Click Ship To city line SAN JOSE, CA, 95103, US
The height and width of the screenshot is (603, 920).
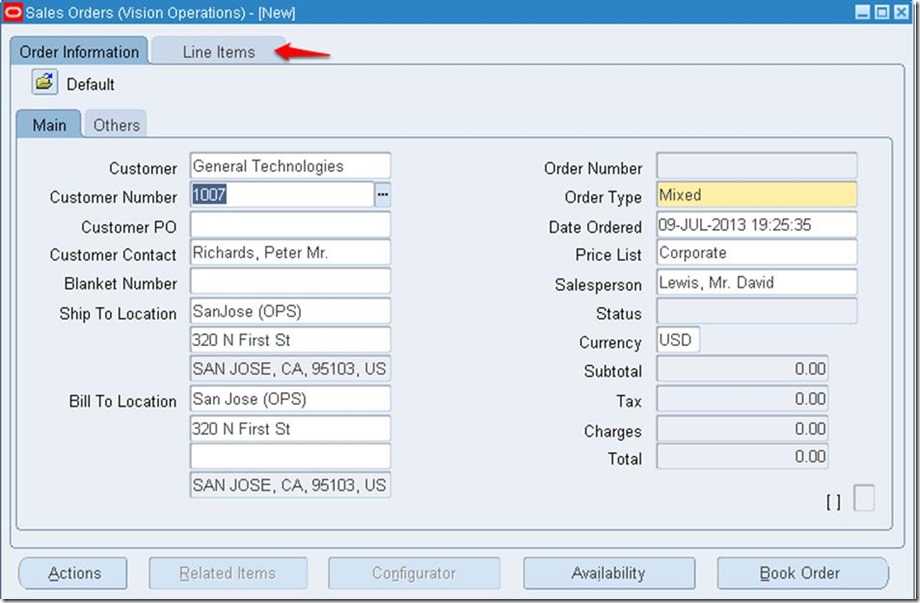tap(290, 369)
